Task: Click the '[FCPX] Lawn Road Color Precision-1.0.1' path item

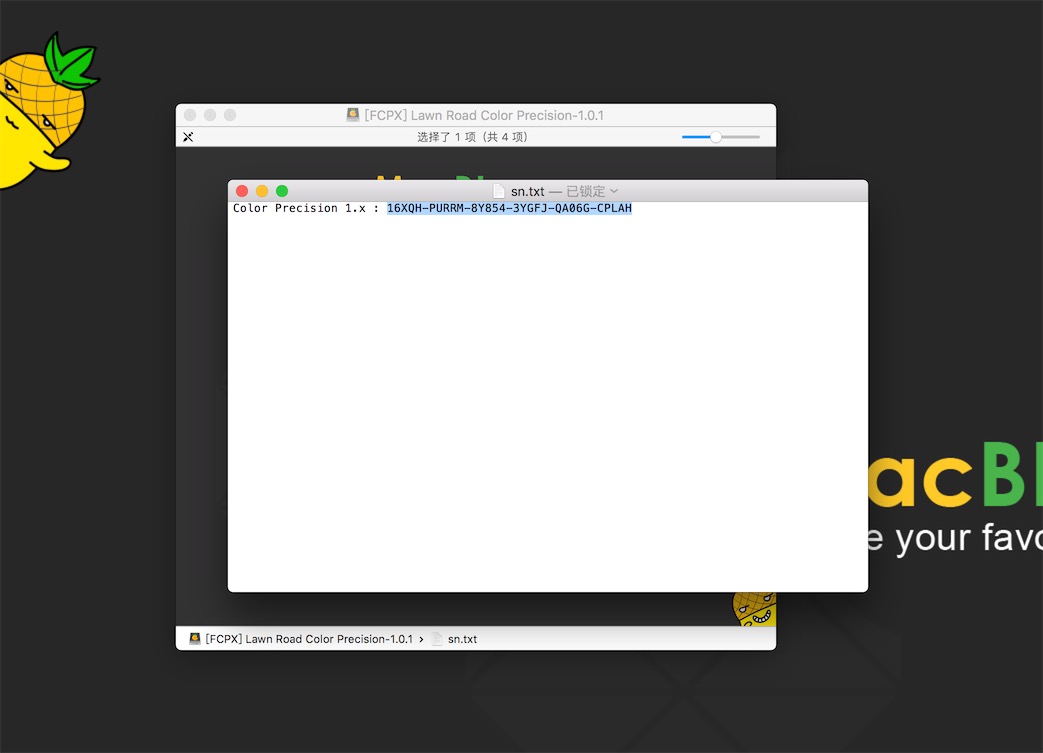Action: coord(309,639)
